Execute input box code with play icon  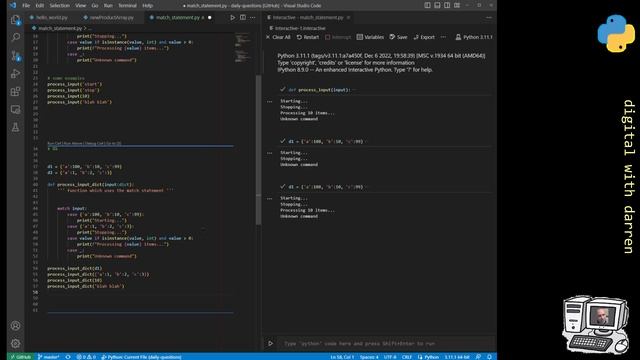[270, 344]
